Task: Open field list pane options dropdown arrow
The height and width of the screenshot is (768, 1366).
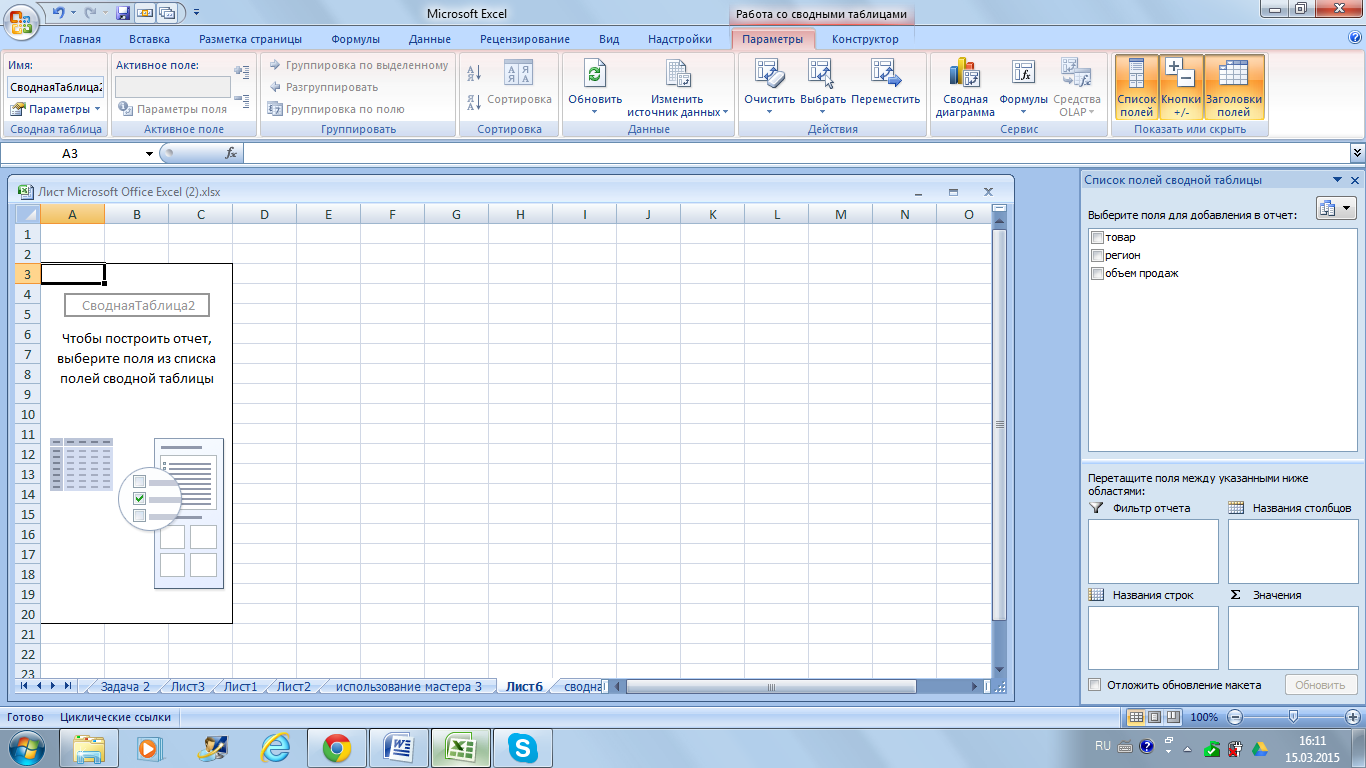Action: pos(1338,180)
